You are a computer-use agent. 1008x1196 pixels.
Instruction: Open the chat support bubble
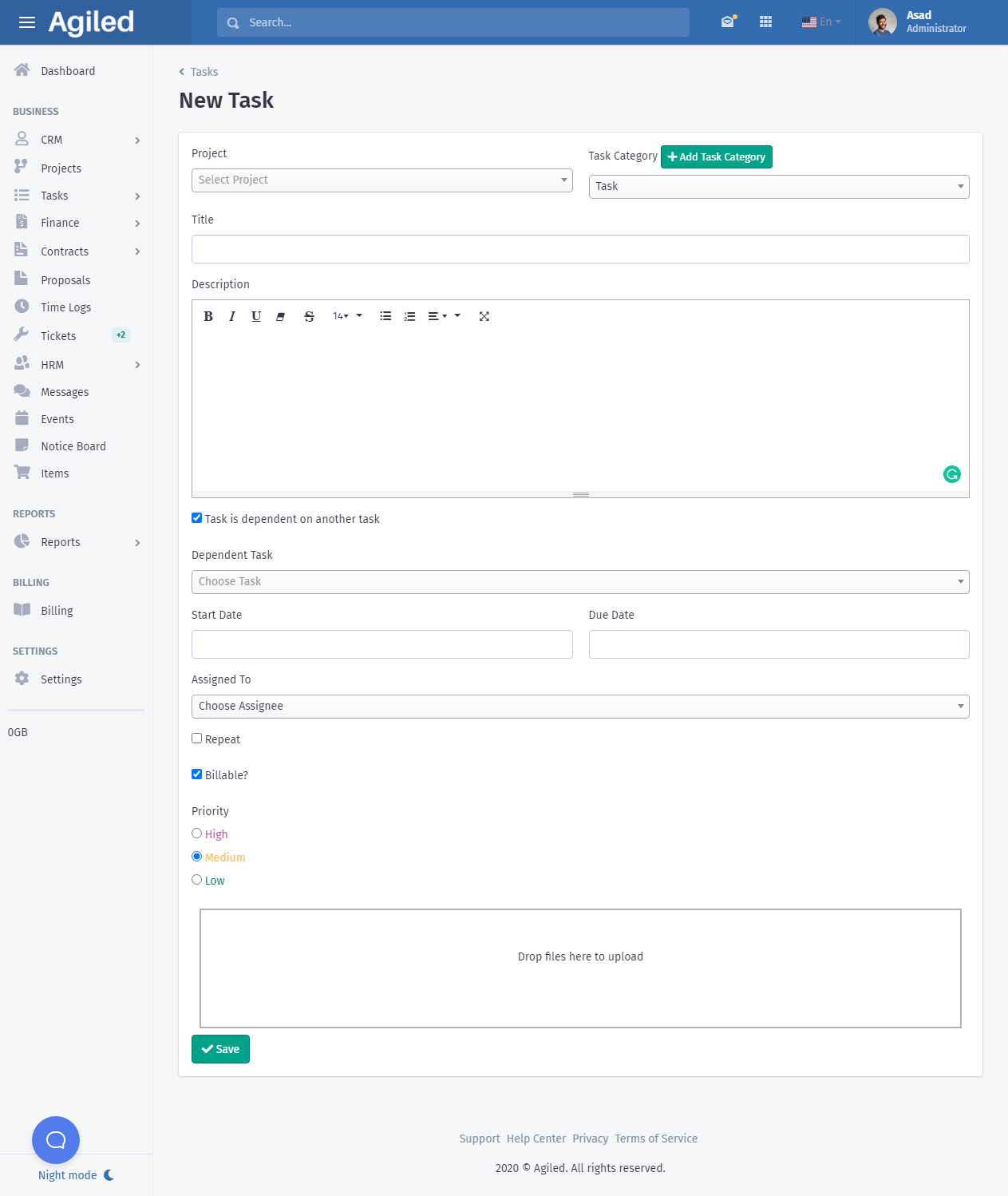pyautogui.click(x=56, y=1139)
